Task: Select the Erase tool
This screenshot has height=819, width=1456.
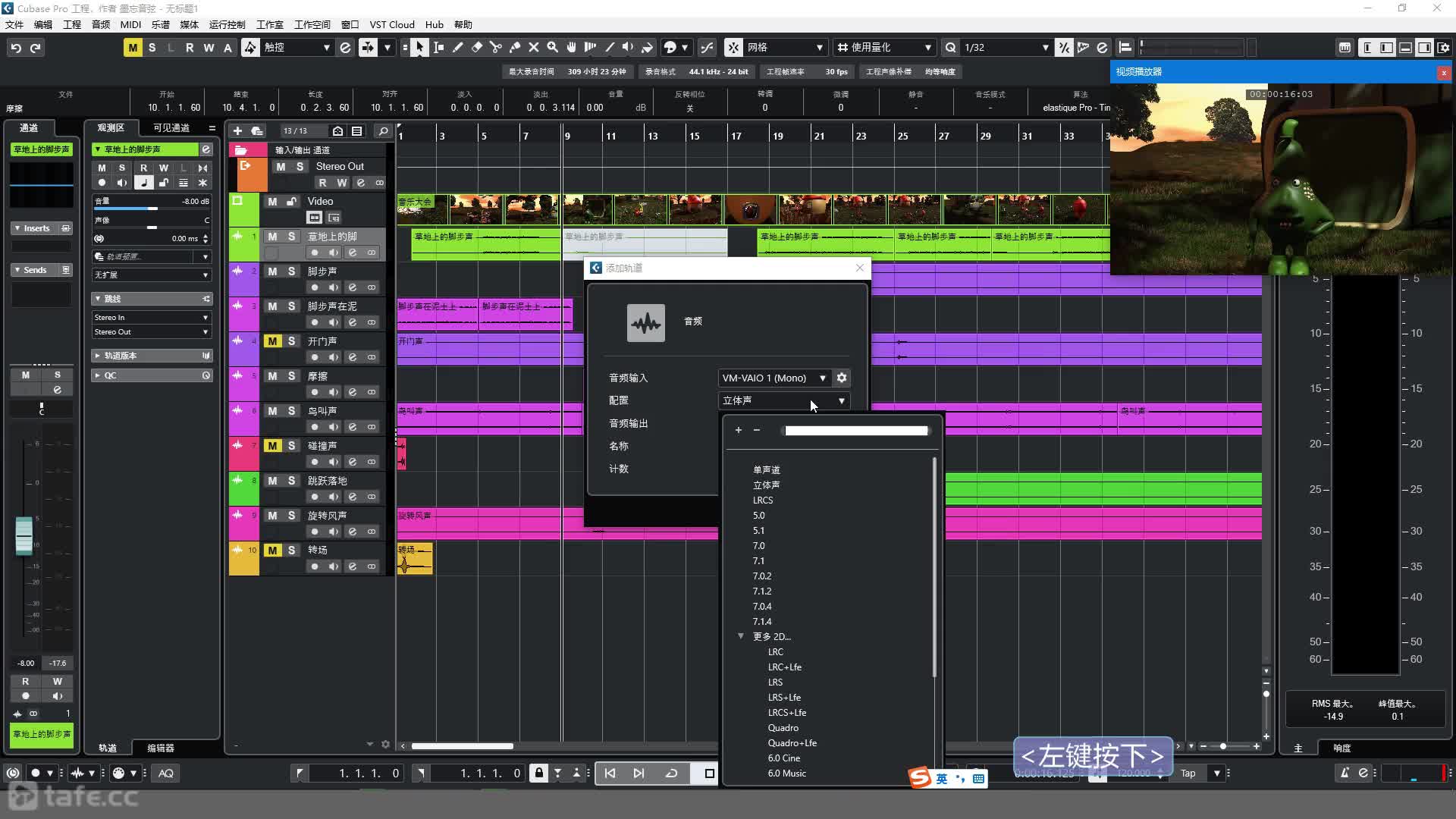Action: click(476, 47)
